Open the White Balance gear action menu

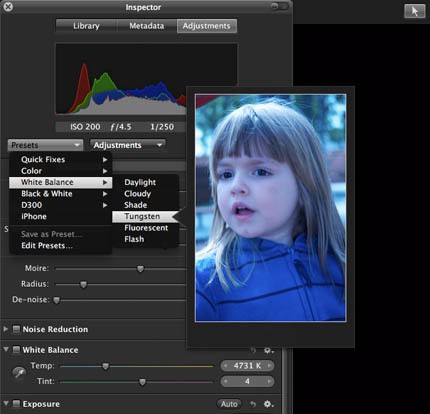click(269, 350)
